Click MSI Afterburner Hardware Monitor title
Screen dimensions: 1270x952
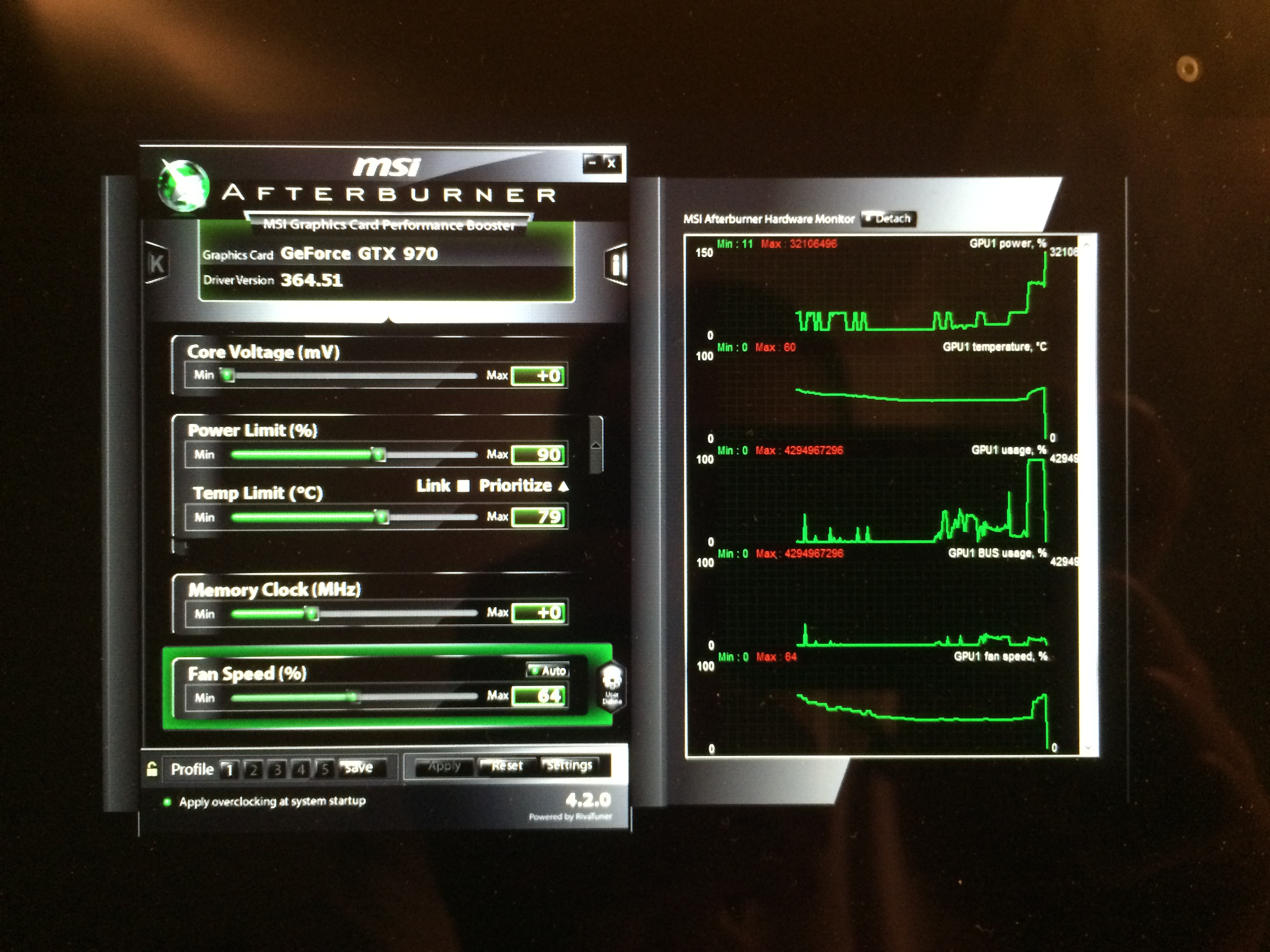pos(769,219)
